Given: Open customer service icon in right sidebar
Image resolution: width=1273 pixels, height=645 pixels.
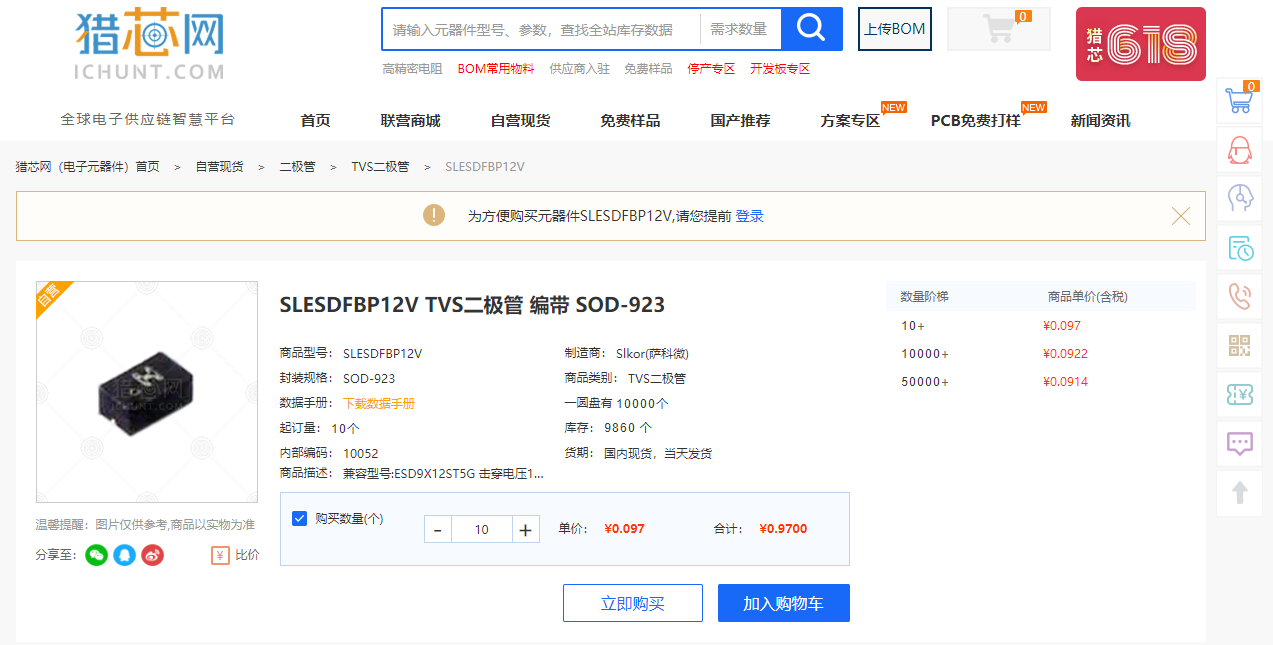Looking at the screenshot, I should [1239, 148].
